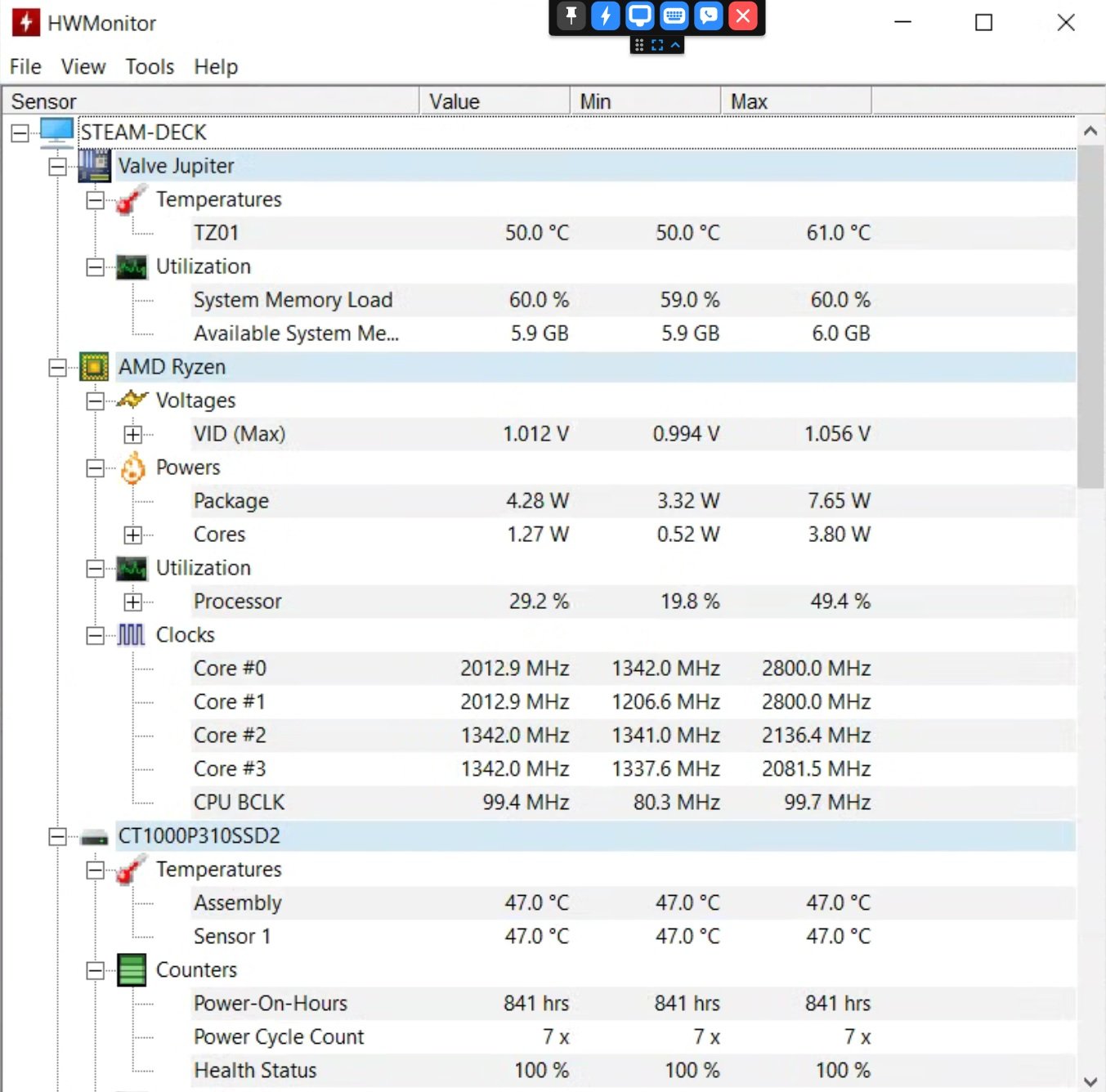Click the vertical scrollbar thumb
Viewport: 1106px width, 1092px height.
tap(1090, 316)
